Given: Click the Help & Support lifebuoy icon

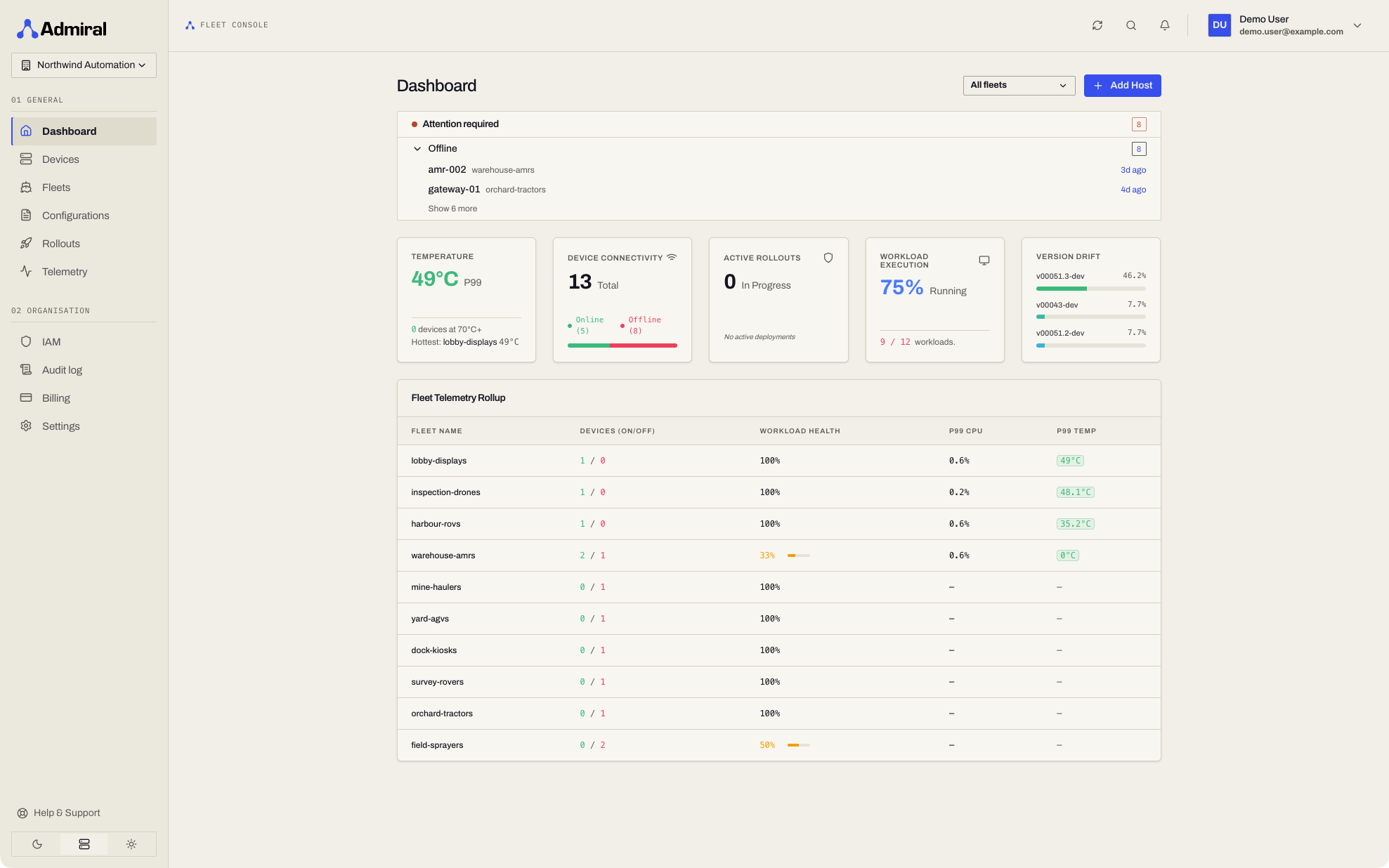Looking at the screenshot, I should 22,813.
